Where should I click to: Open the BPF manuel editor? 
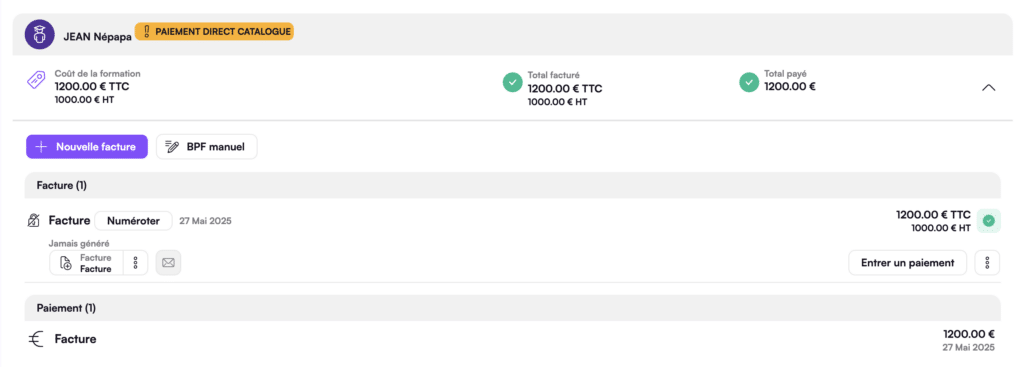point(206,147)
